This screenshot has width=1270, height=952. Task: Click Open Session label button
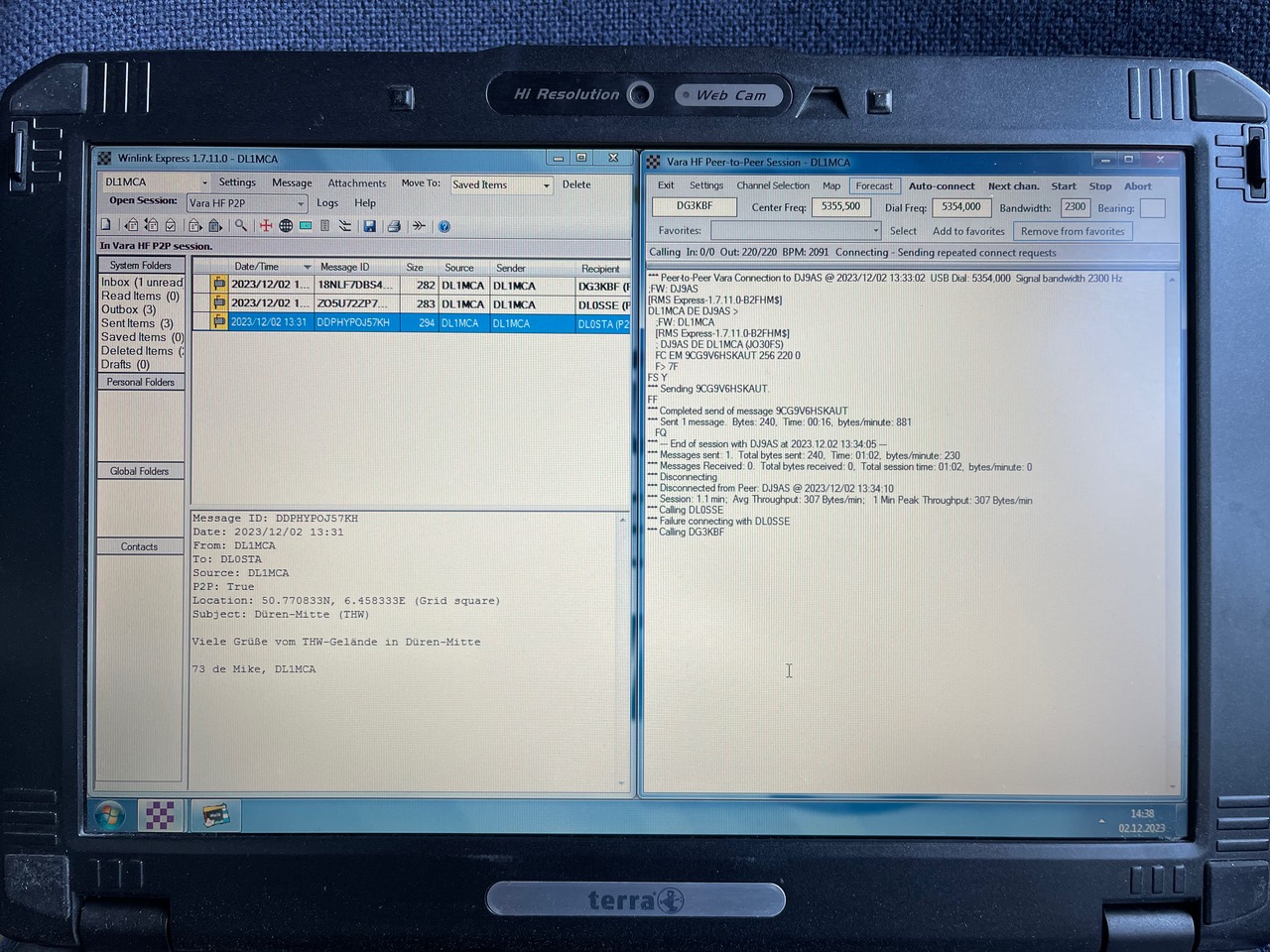[143, 201]
